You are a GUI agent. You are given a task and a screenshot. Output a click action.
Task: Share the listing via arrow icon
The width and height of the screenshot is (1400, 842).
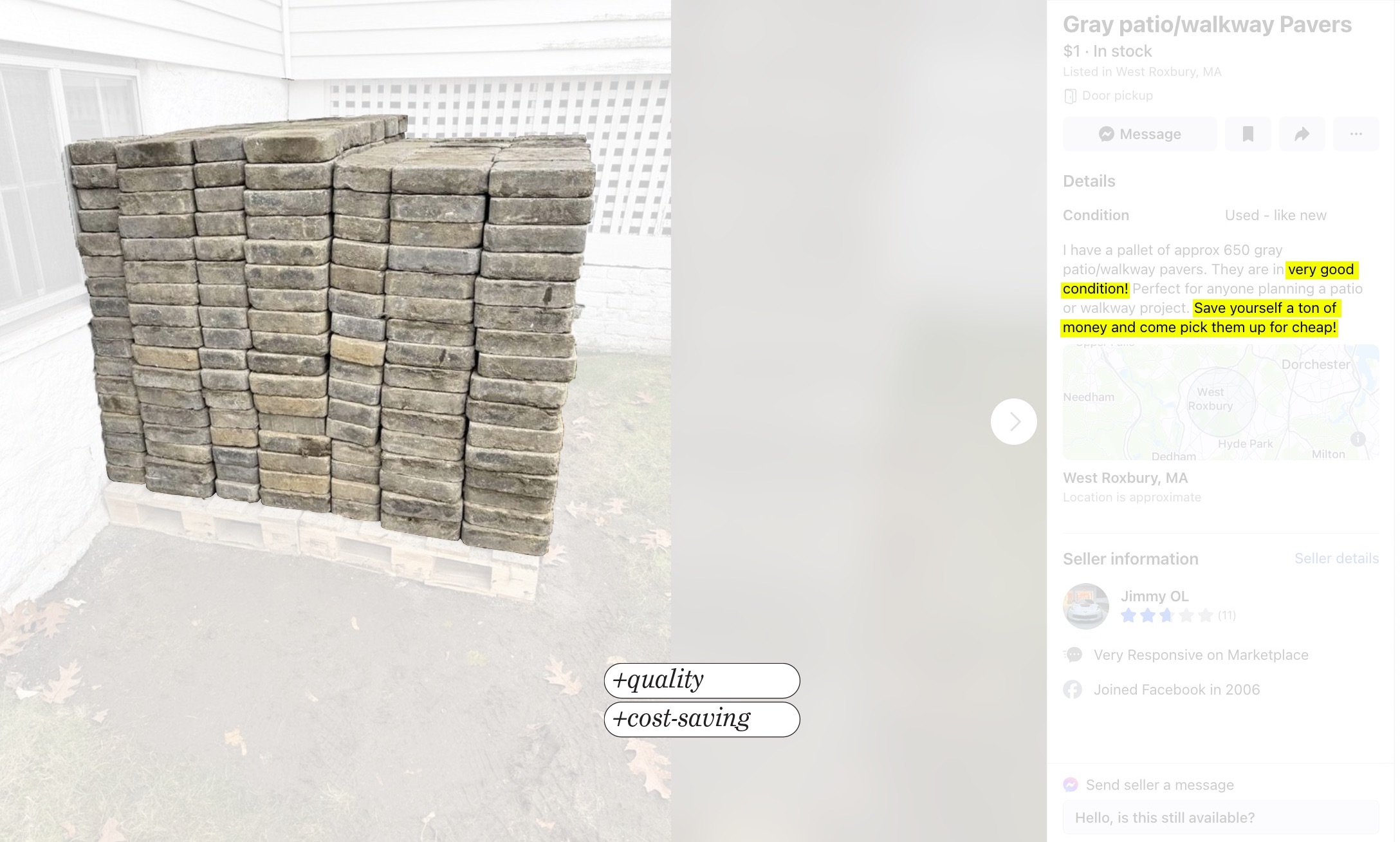pyautogui.click(x=1302, y=134)
